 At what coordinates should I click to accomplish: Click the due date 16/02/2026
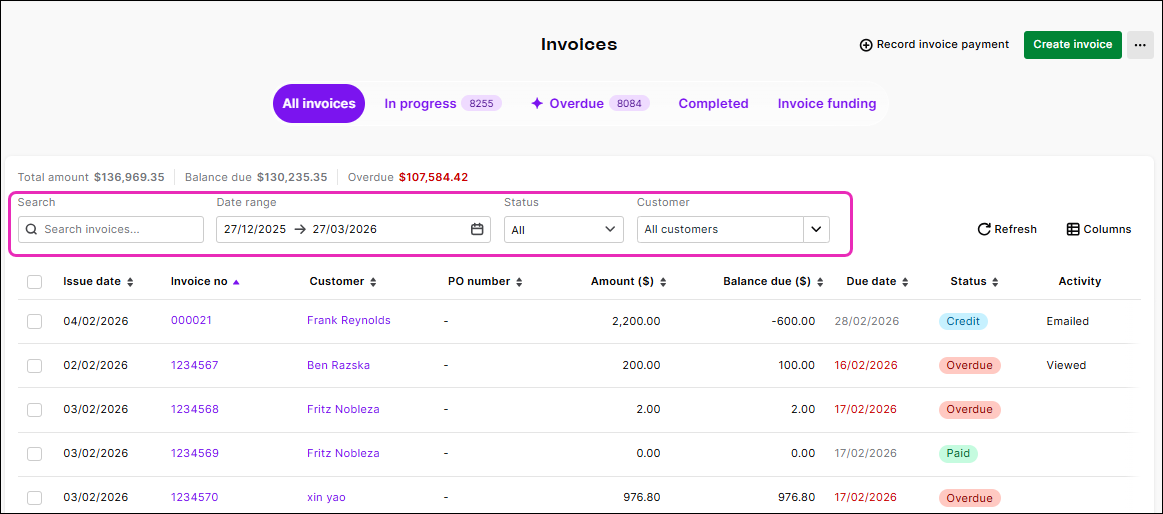click(x=866, y=365)
